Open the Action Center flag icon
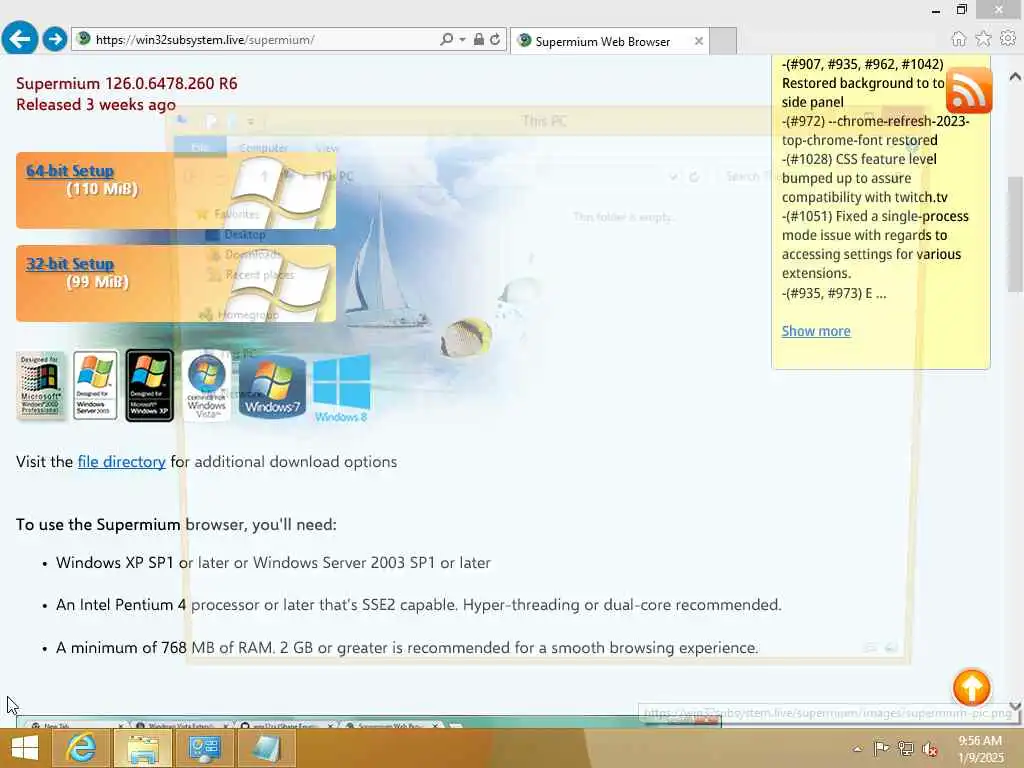This screenshot has width=1024, height=768. click(881, 748)
